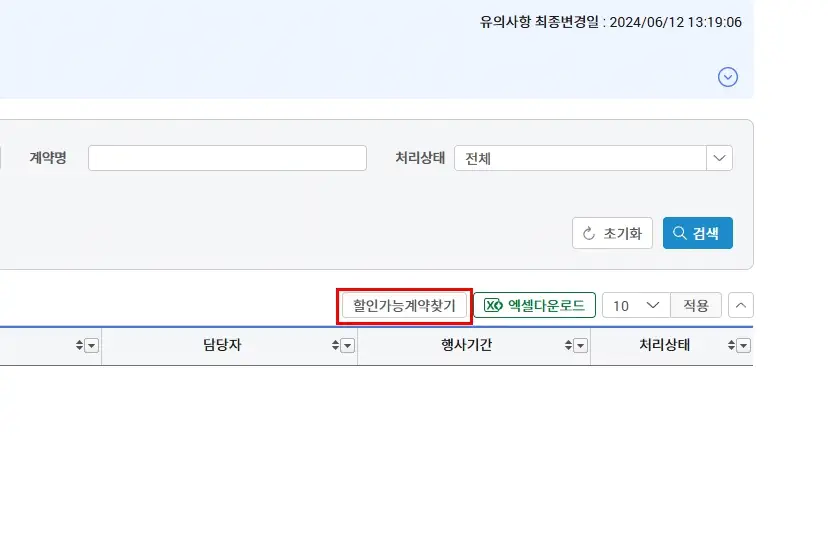The image size is (828, 551).
Task: Click the blue 검색 search button
Action: (697, 233)
